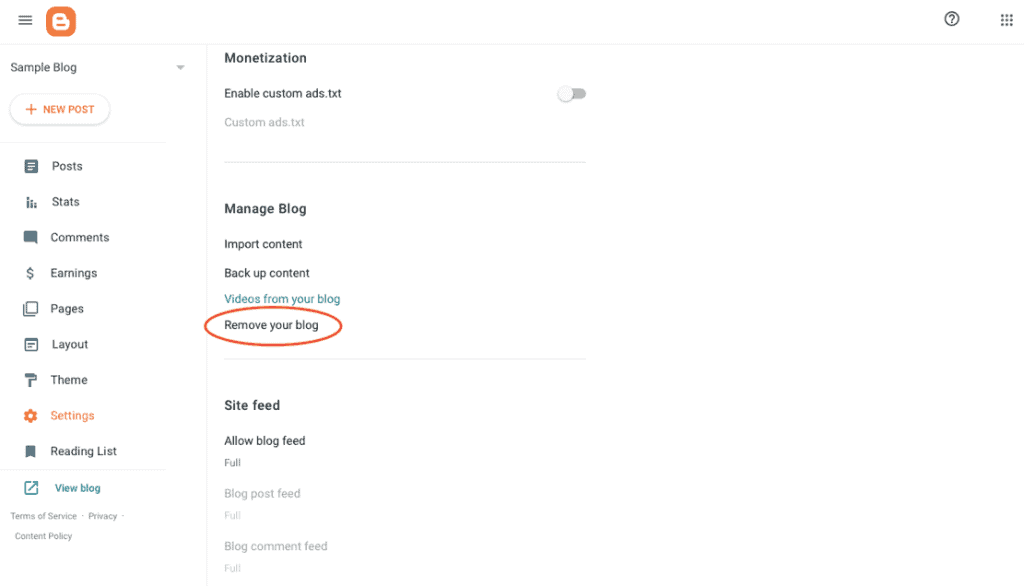Open the Comments section
This screenshot has height=586, width=1024.
point(79,237)
